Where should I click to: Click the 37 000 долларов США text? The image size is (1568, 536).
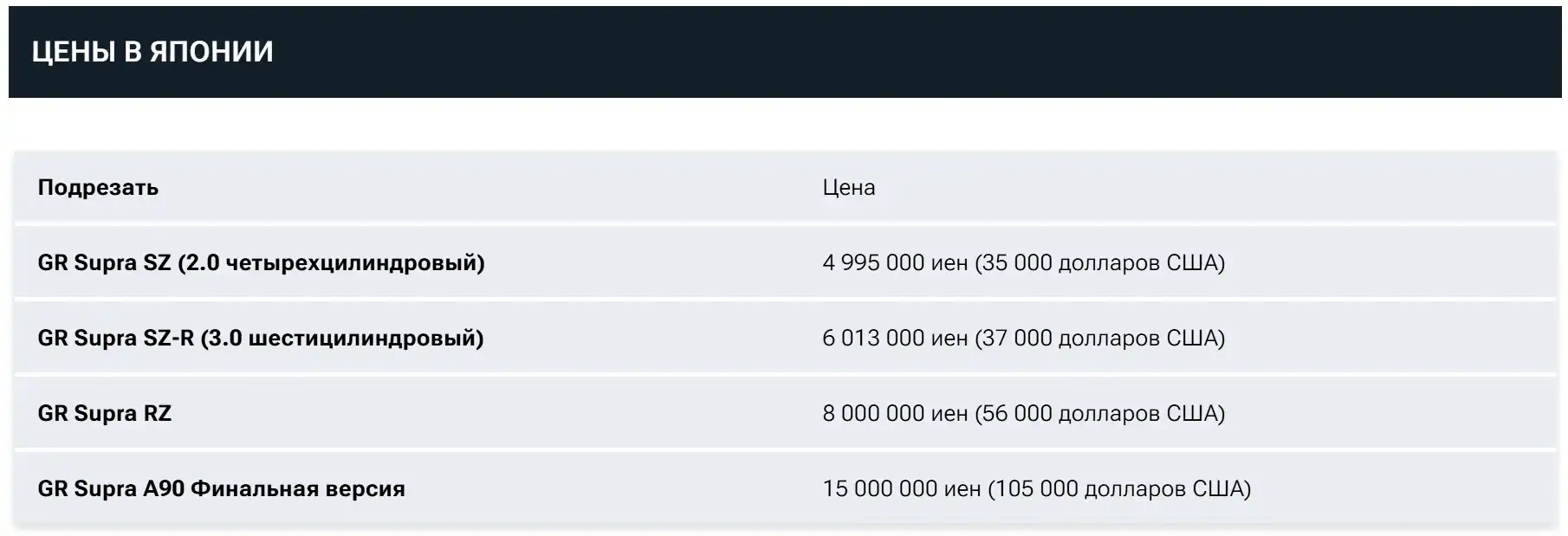click(1100, 338)
